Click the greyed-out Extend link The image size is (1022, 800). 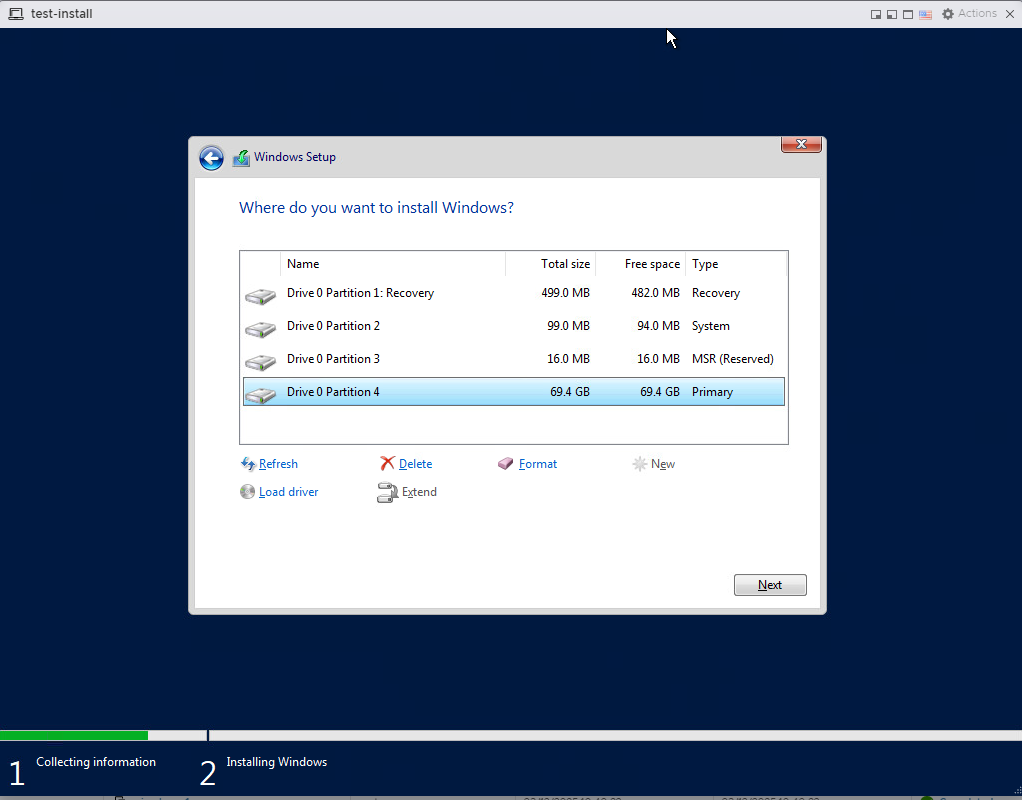(x=419, y=492)
